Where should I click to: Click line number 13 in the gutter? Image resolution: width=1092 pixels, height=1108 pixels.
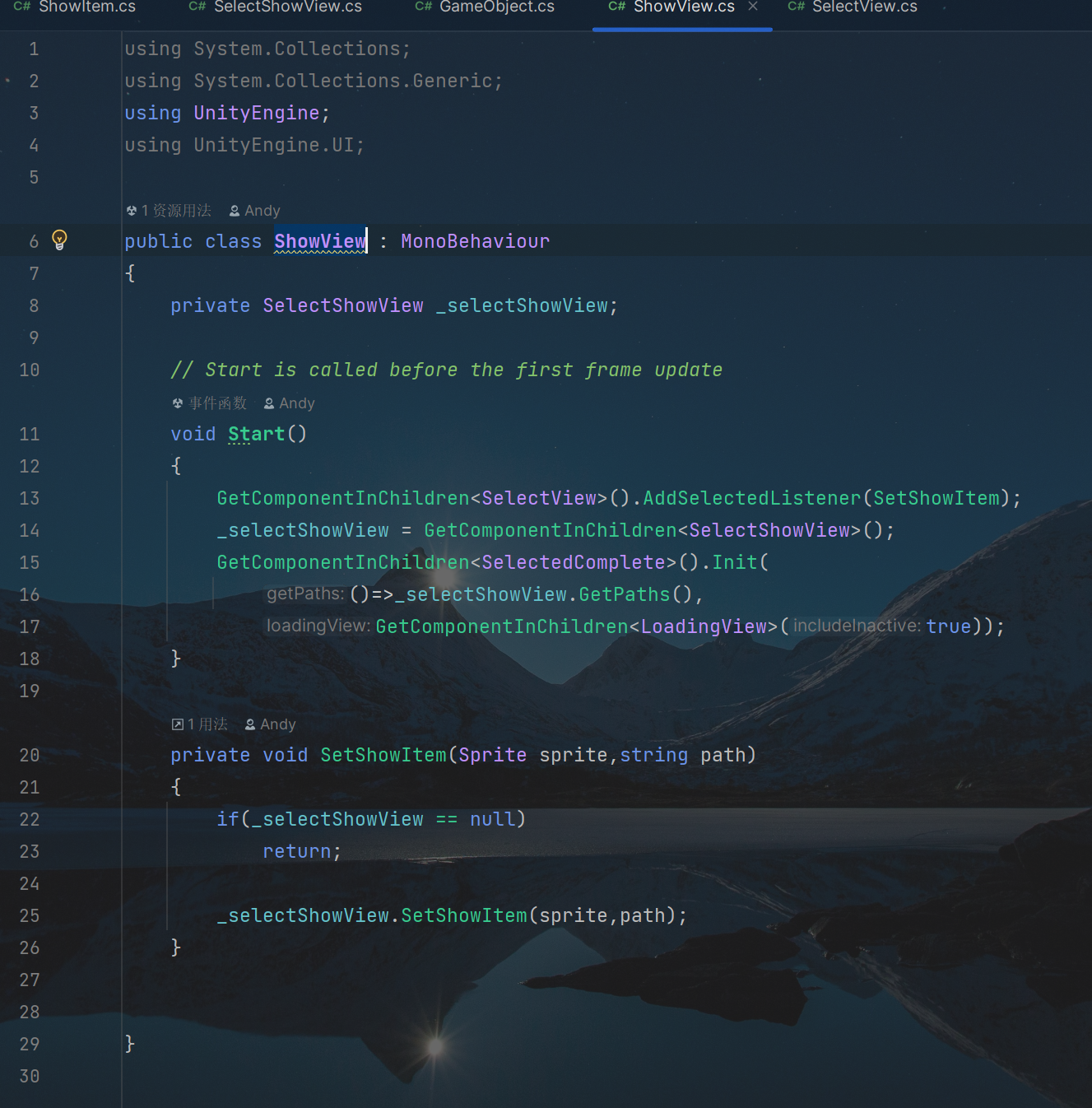coord(30,498)
